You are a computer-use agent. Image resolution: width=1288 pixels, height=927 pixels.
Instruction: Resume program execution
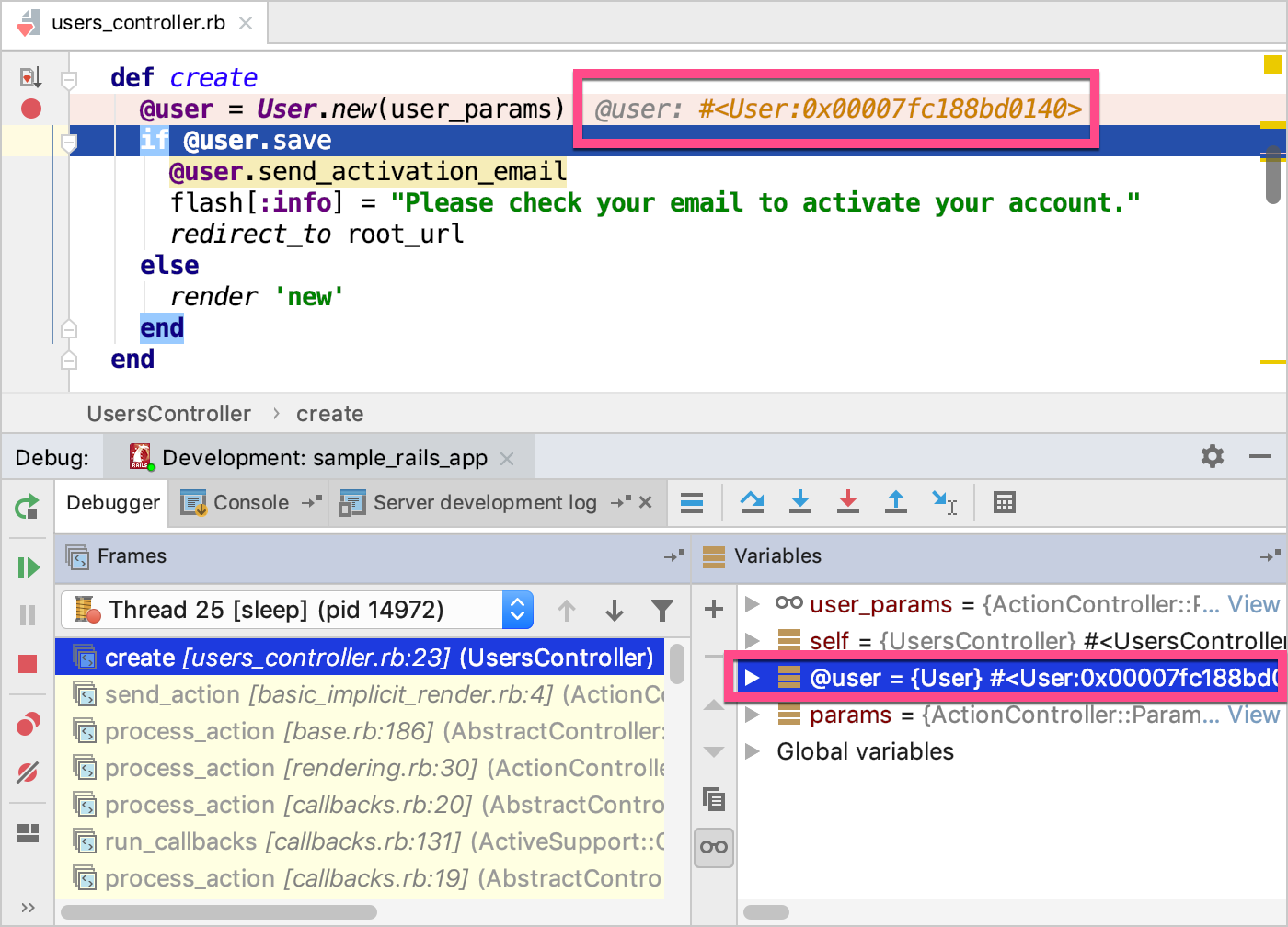point(29,567)
